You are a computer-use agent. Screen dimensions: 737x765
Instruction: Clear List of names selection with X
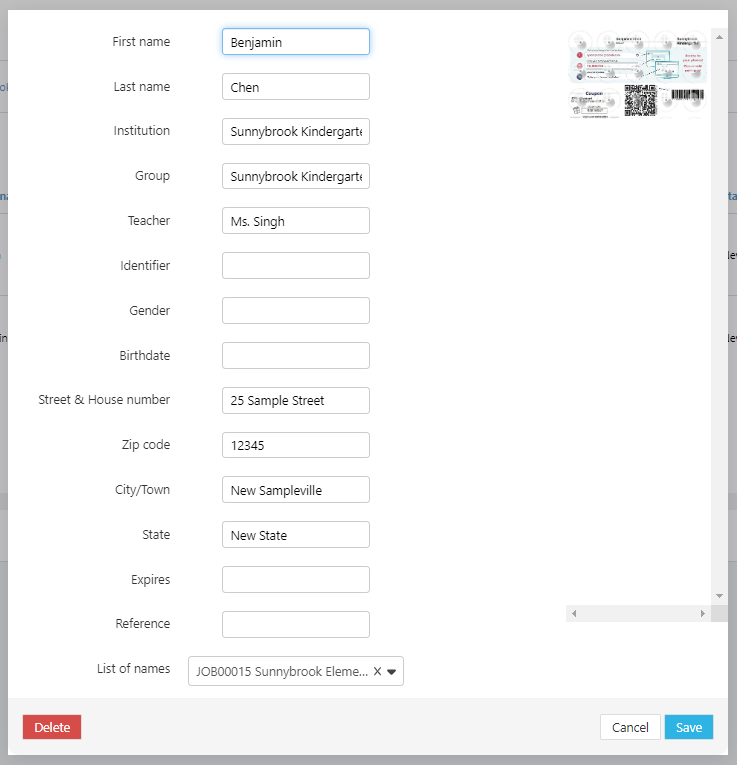[x=377, y=671]
